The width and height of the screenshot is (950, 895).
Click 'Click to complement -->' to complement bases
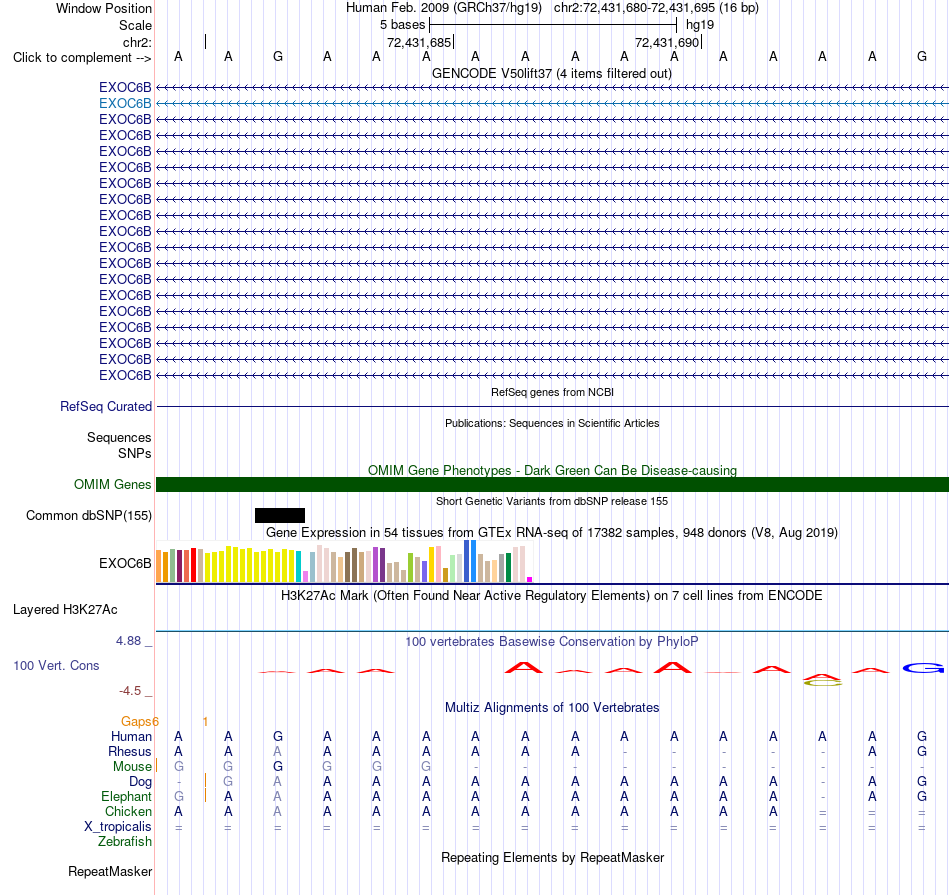(82, 58)
